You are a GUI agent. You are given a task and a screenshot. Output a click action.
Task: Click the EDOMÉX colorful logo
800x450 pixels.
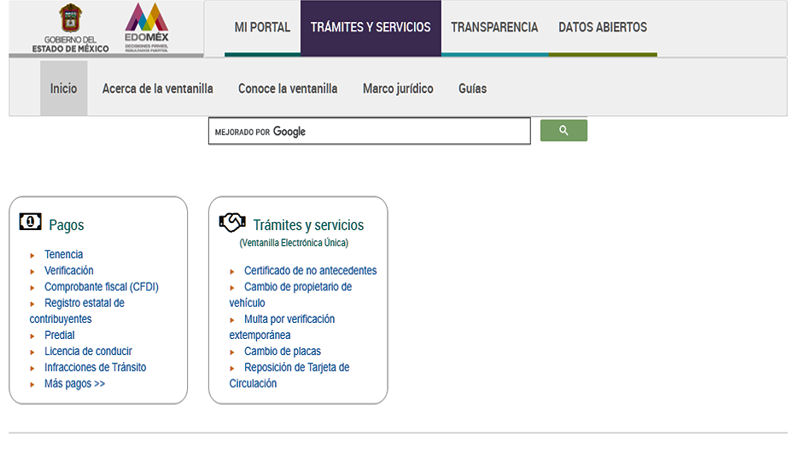(146, 27)
